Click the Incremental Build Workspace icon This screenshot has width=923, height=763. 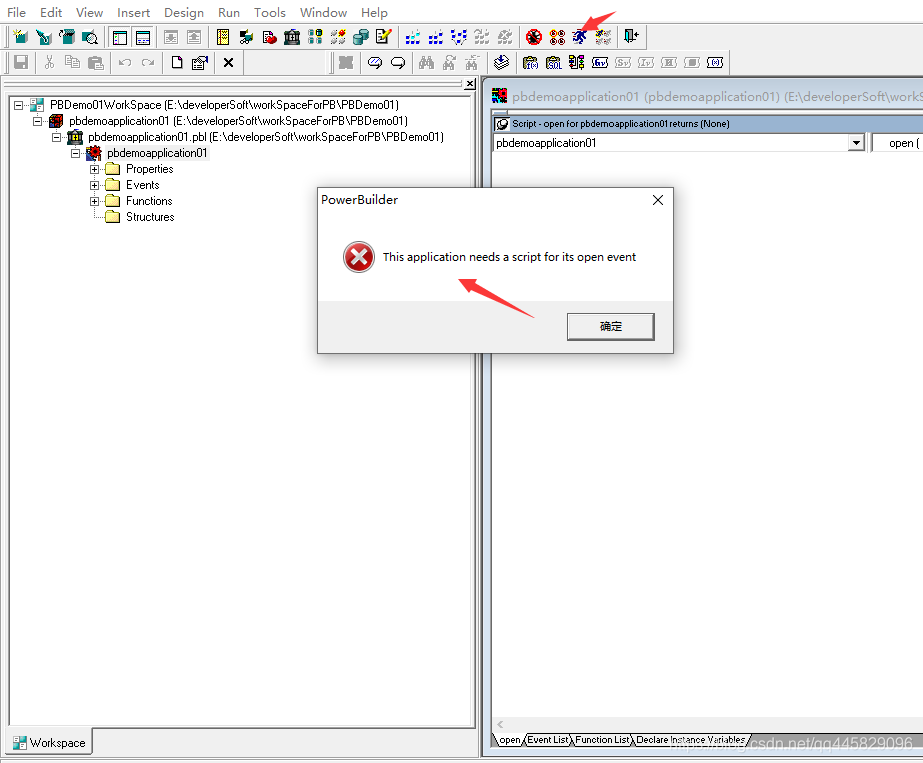413,37
